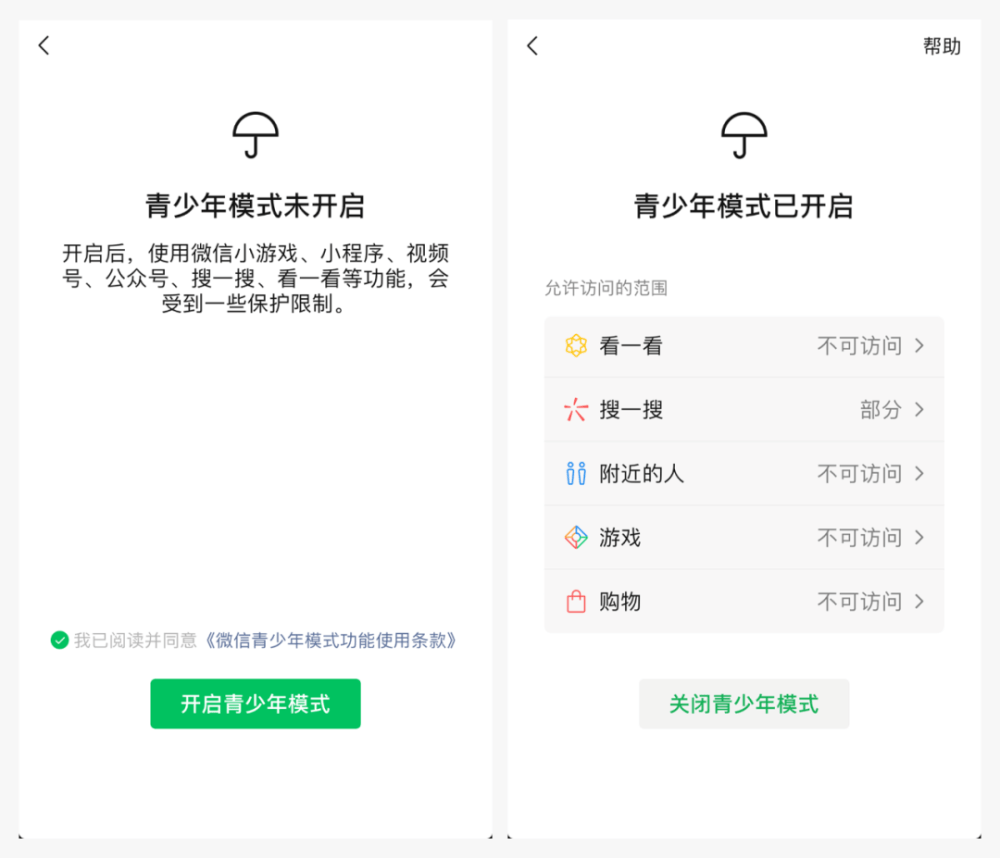The height and width of the screenshot is (858, 1000).
Task: Open the 帮助 help menu
Action: [942, 46]
